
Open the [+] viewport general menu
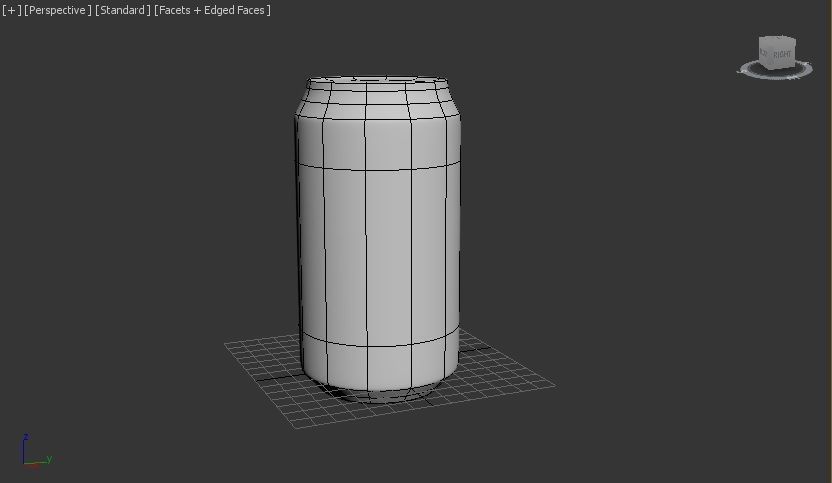click(x=12, y=10)
